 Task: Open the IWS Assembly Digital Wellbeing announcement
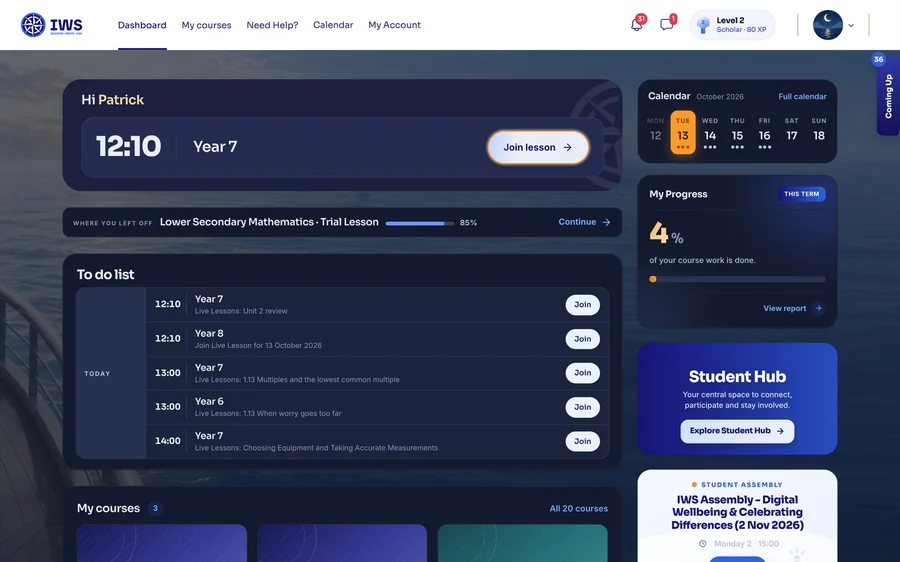point(737,512)
